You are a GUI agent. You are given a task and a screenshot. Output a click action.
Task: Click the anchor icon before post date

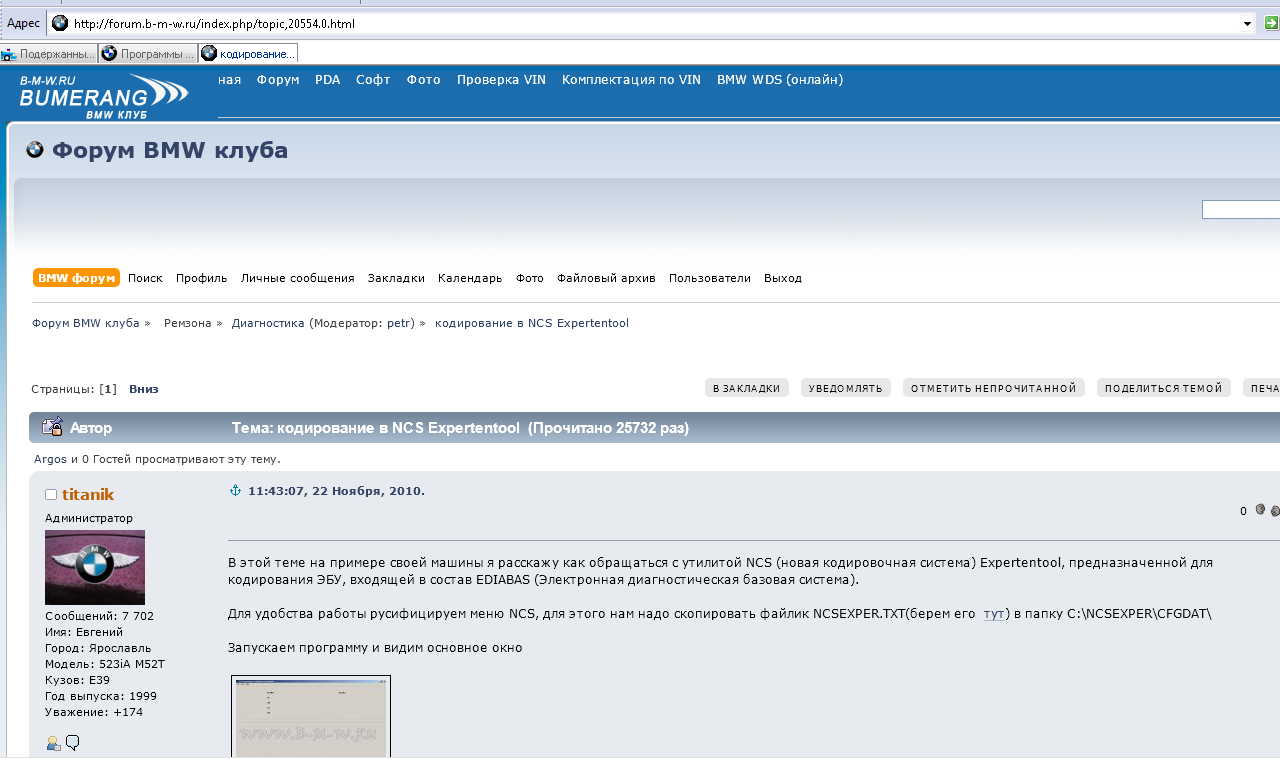pos(236,490)
